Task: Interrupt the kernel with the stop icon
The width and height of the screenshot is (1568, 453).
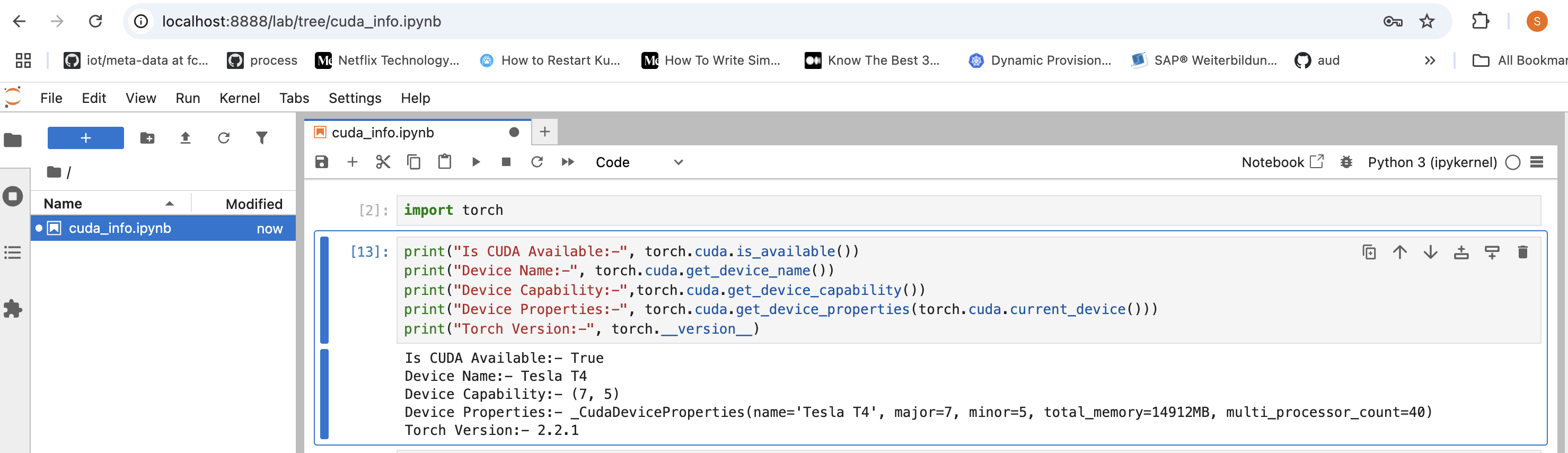Action: pyautogui.click(x=506, y=162)
